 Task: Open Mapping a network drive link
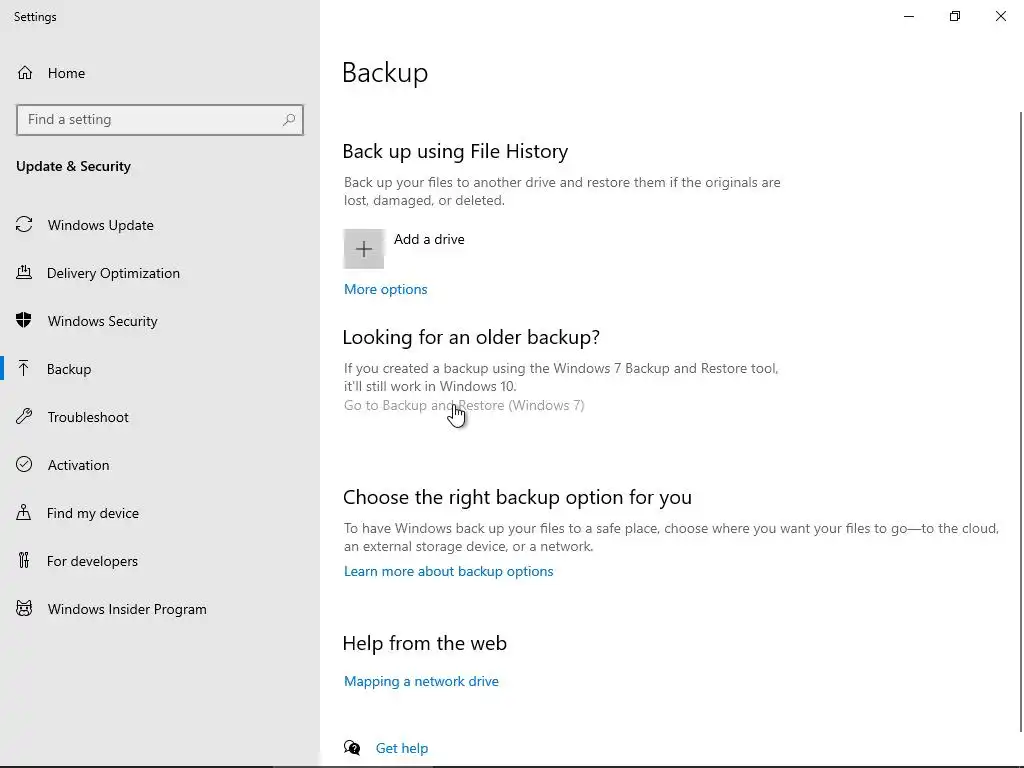pyautogui.click(x=421, y=681)
